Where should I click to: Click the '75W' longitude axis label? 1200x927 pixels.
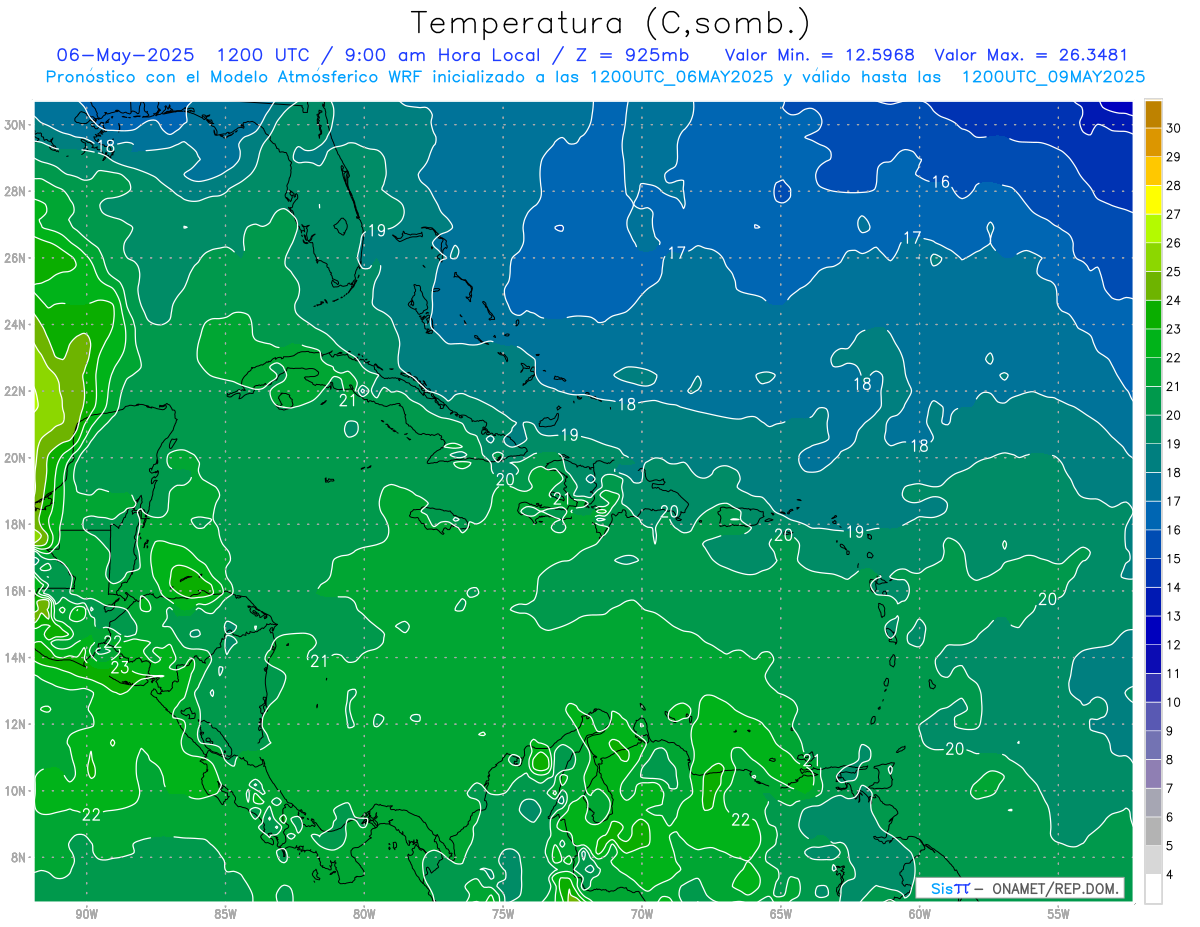(503, 914)
